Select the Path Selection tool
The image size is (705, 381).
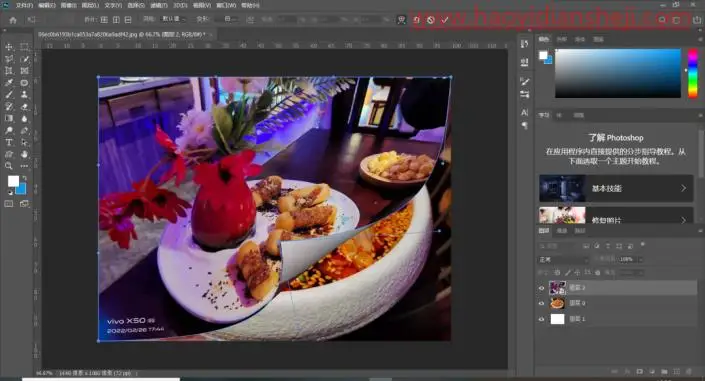click(x=24, y=142)
